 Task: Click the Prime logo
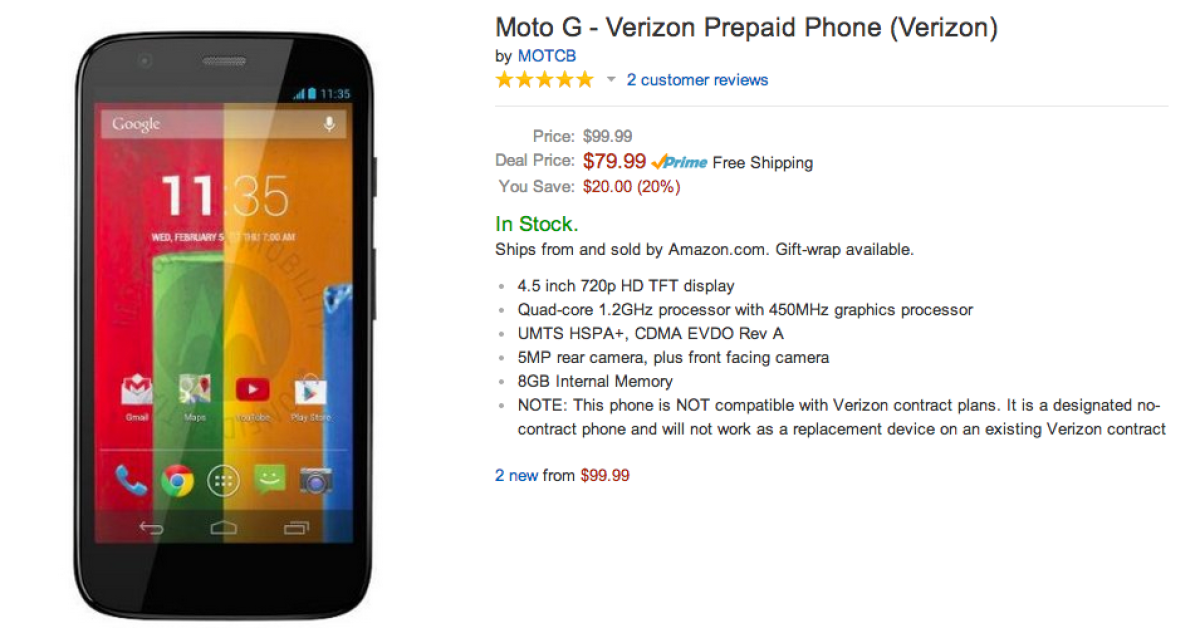click(679, 162)
